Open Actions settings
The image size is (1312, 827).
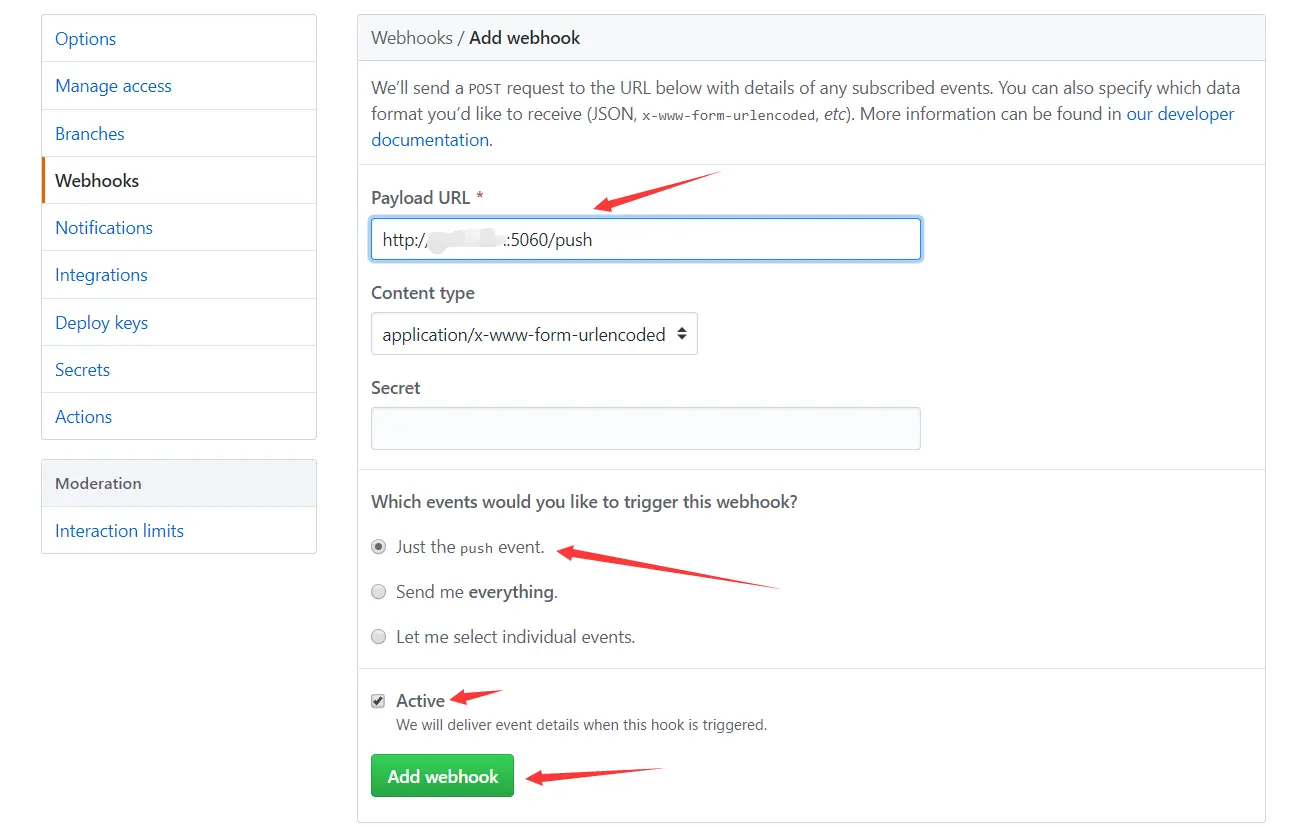[83, 417]
